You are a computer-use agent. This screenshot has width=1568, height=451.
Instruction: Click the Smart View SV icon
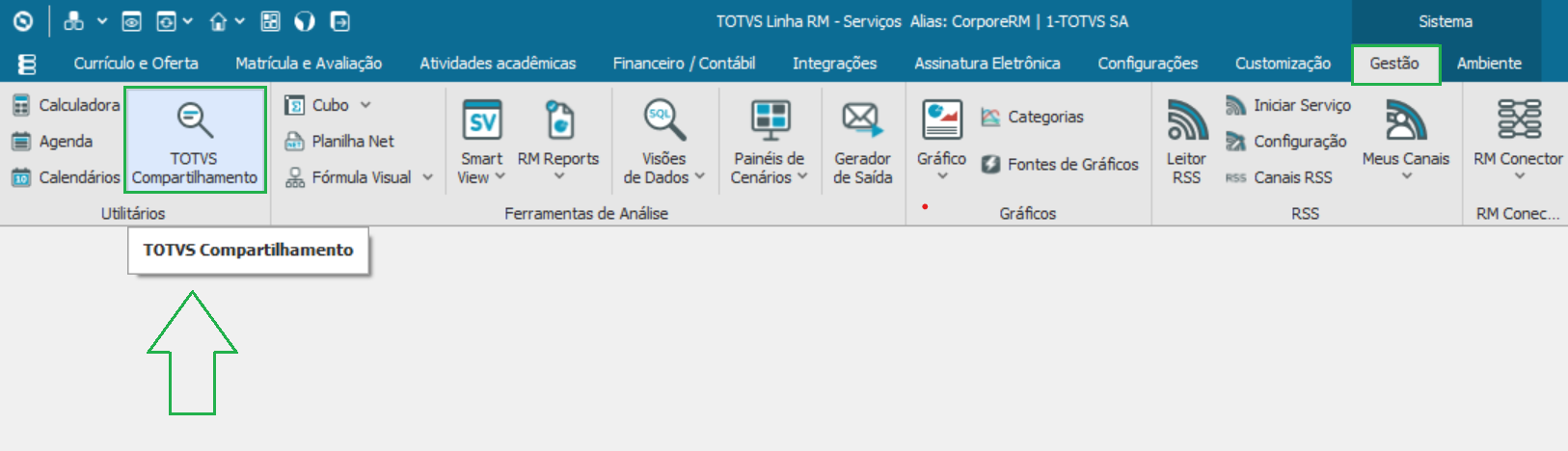(482, 120)
